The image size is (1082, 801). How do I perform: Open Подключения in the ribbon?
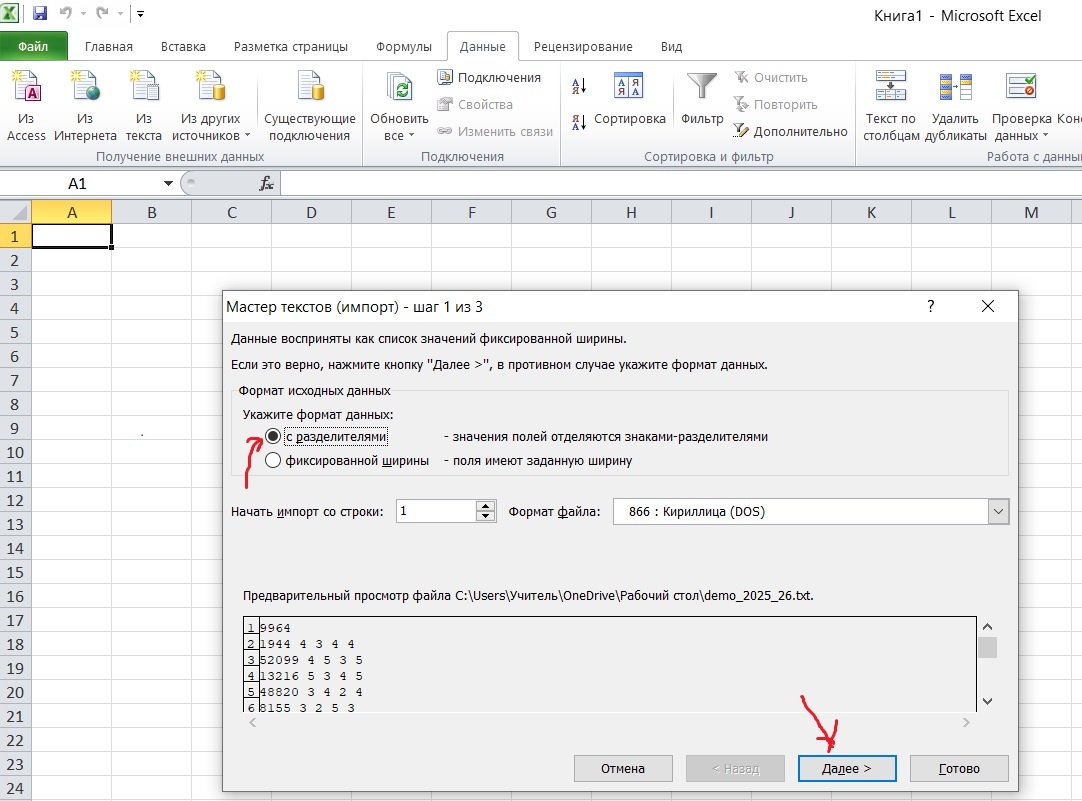489,77
